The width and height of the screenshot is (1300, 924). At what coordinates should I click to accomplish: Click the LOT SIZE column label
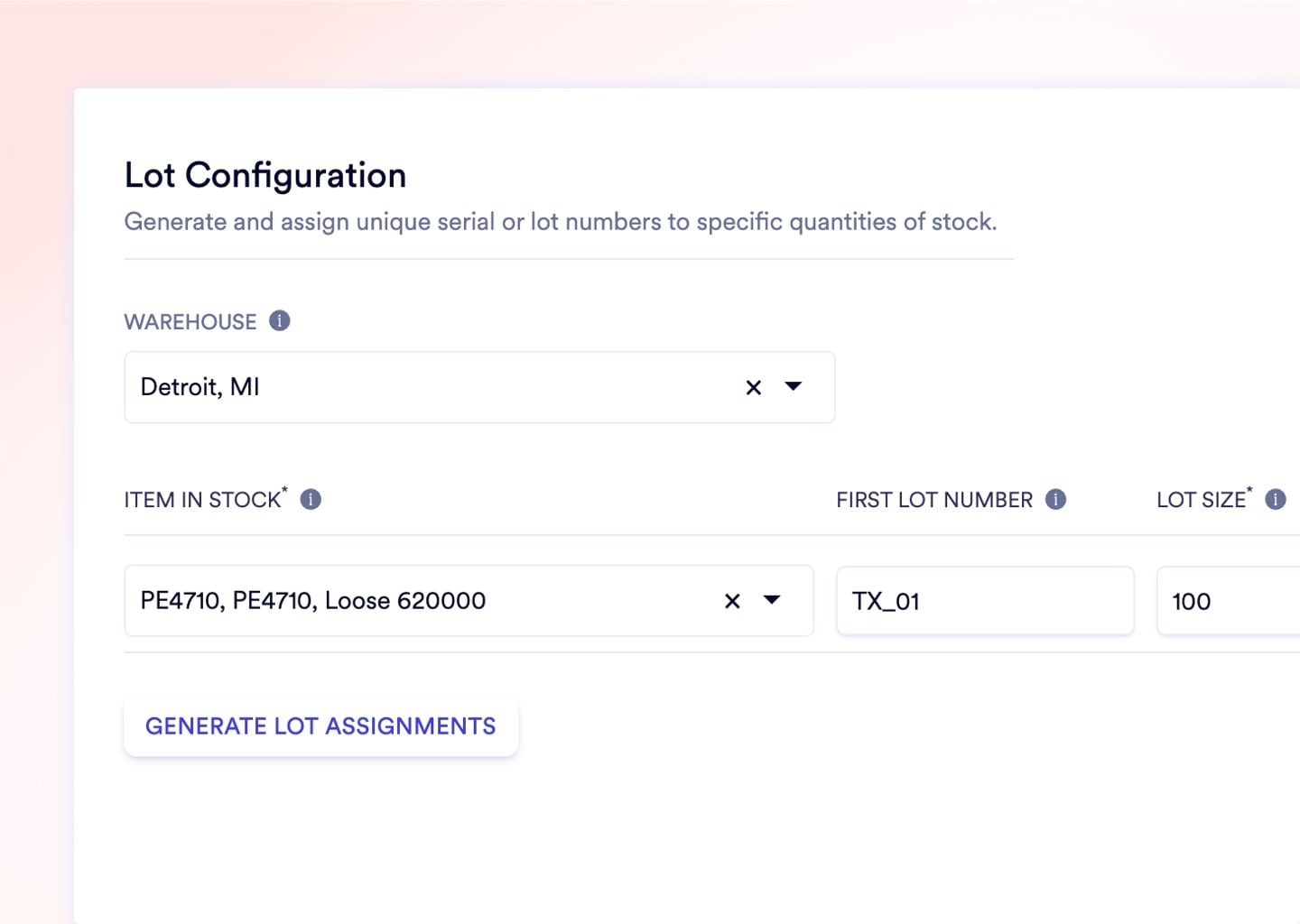(1201, 500)
